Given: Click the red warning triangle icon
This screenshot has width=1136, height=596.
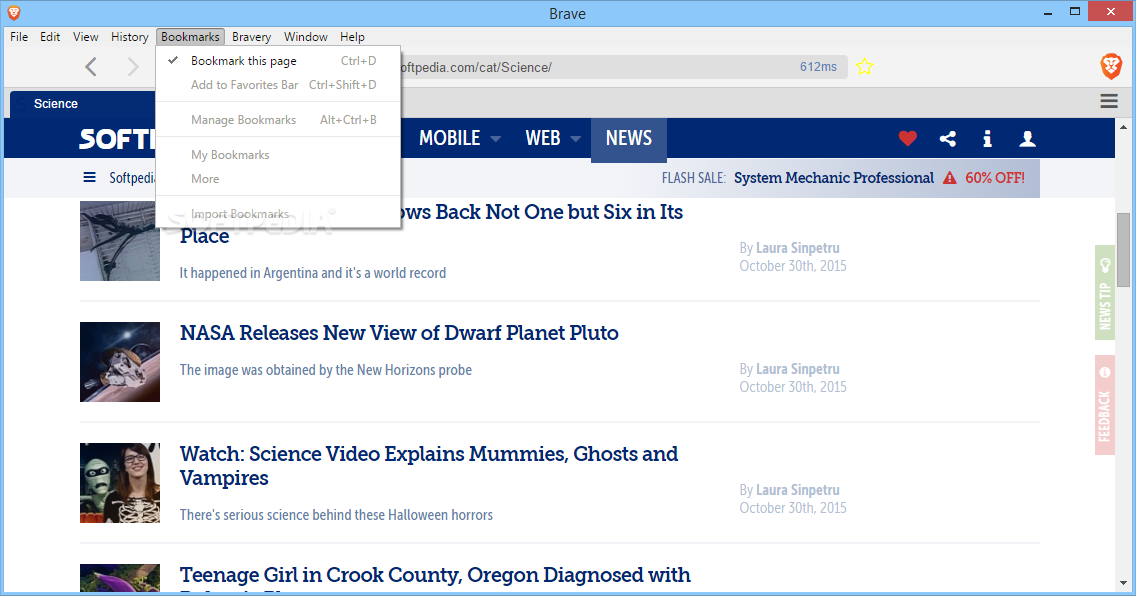Looking at the screenshot, I should 950,177.
